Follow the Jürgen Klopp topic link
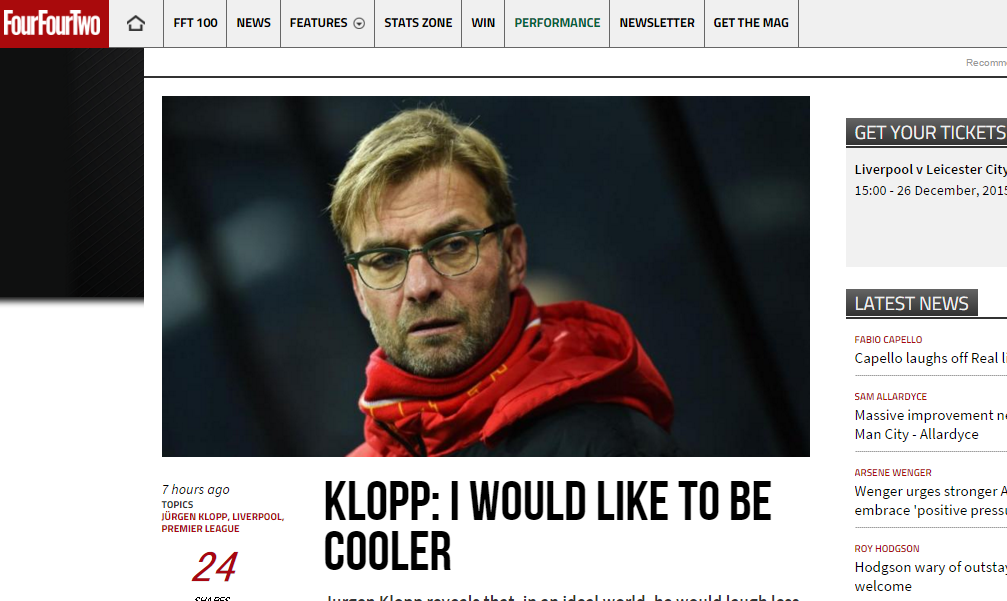 (x=194, y=517)
